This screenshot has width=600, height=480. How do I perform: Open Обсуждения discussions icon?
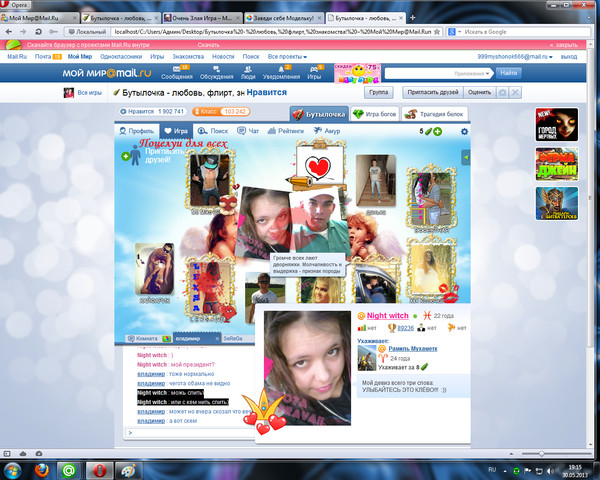[x=216, y=72]
